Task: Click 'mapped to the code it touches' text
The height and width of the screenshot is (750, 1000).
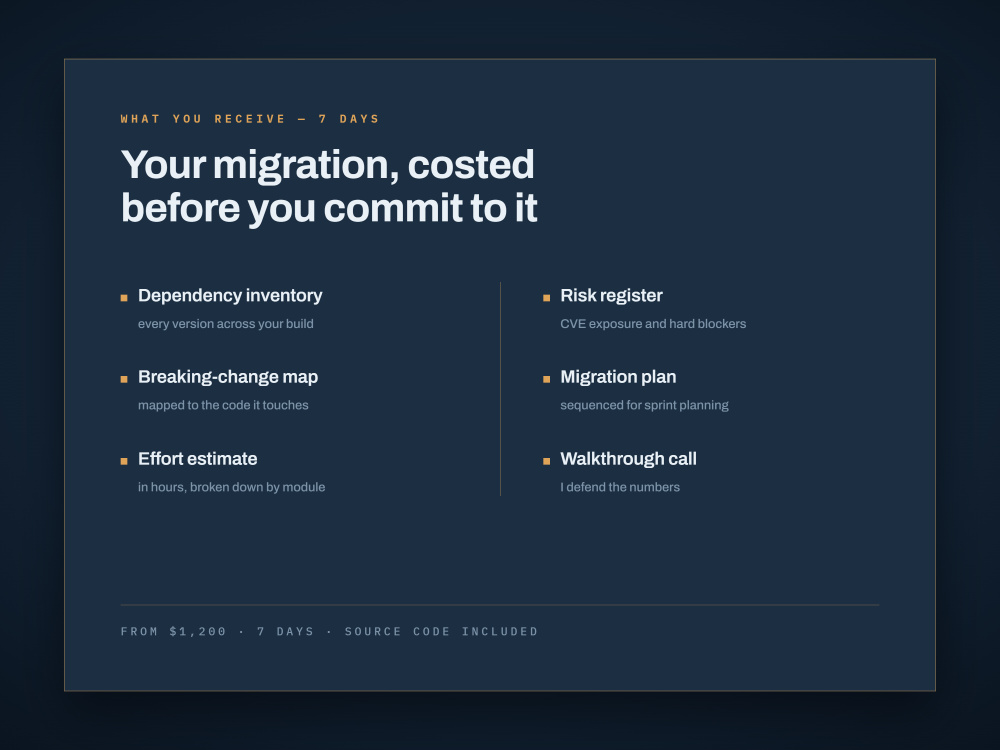Action: (x=223, y=405)
